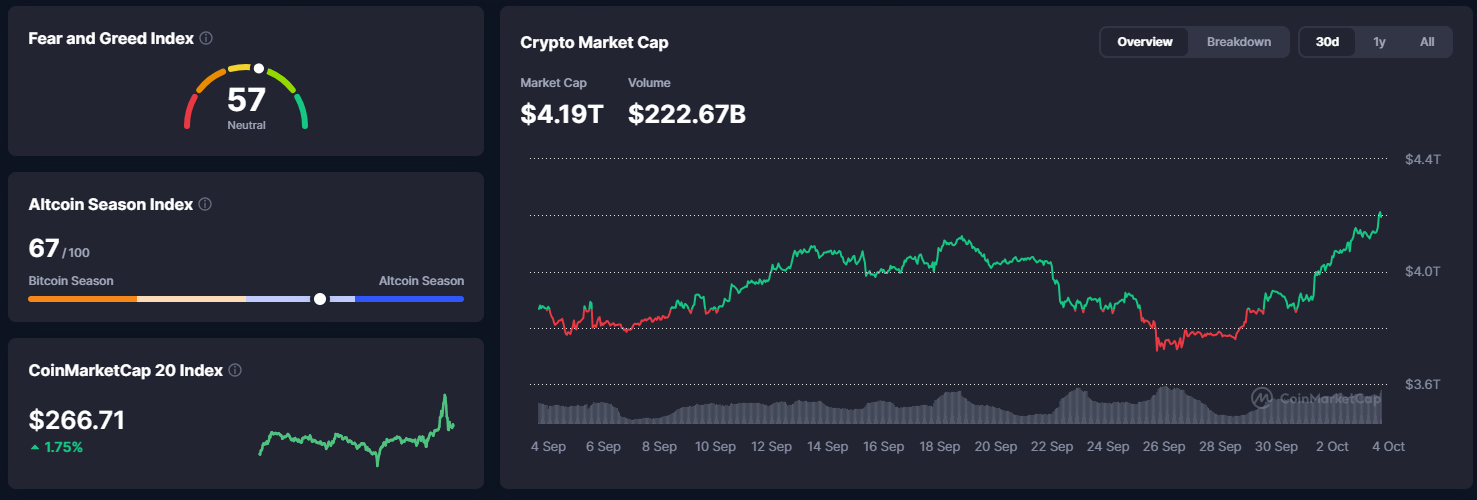Click the $4.19T market cap value
The image size is (1477, 500).
(x=561, y=114)
